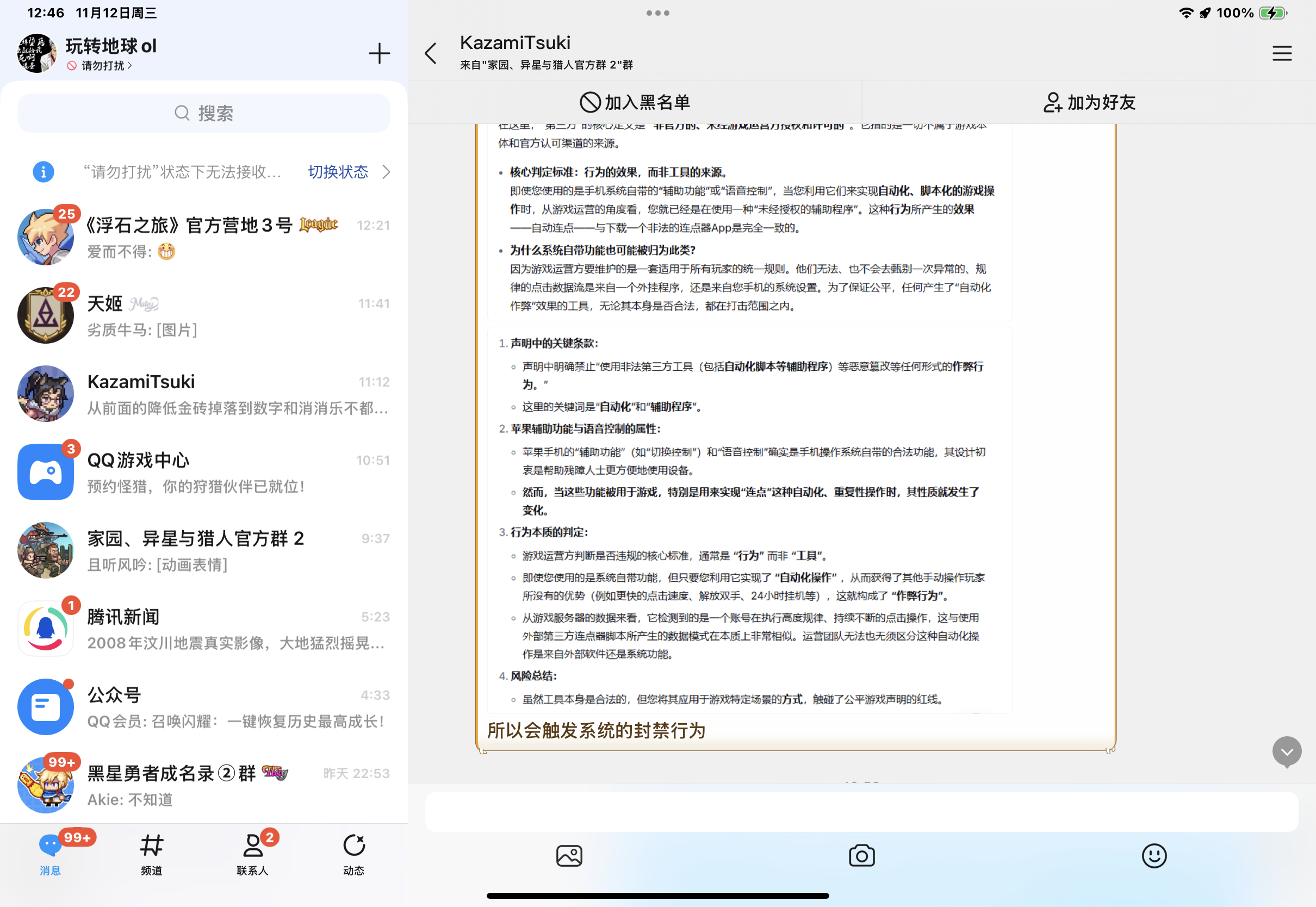
Task: Open the hamburger menu in chat header
Action: point(1281,53)
